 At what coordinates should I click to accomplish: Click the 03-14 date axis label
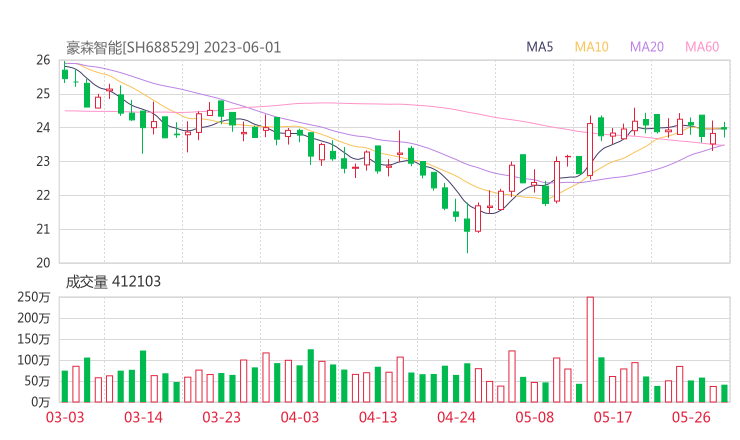tap(143, 417)
